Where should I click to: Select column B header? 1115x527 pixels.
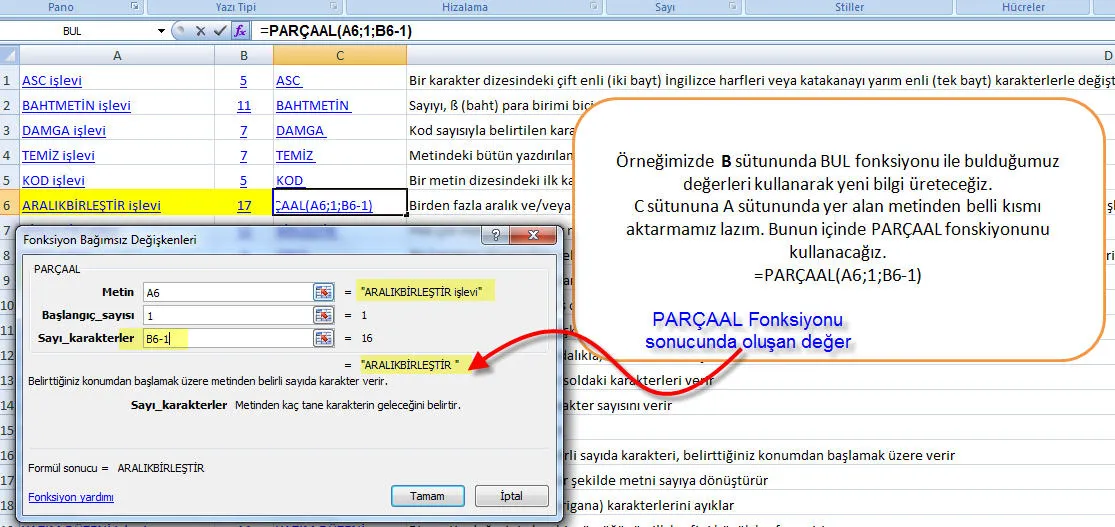[x=243, y=55]
